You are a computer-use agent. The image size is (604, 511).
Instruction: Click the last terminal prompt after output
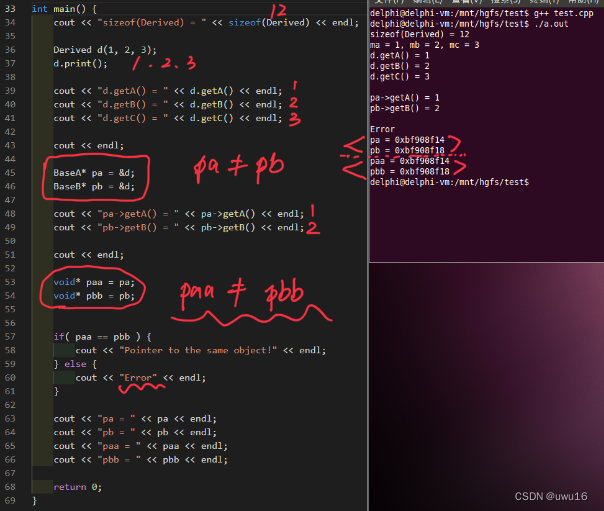click(x=450, y=182)
